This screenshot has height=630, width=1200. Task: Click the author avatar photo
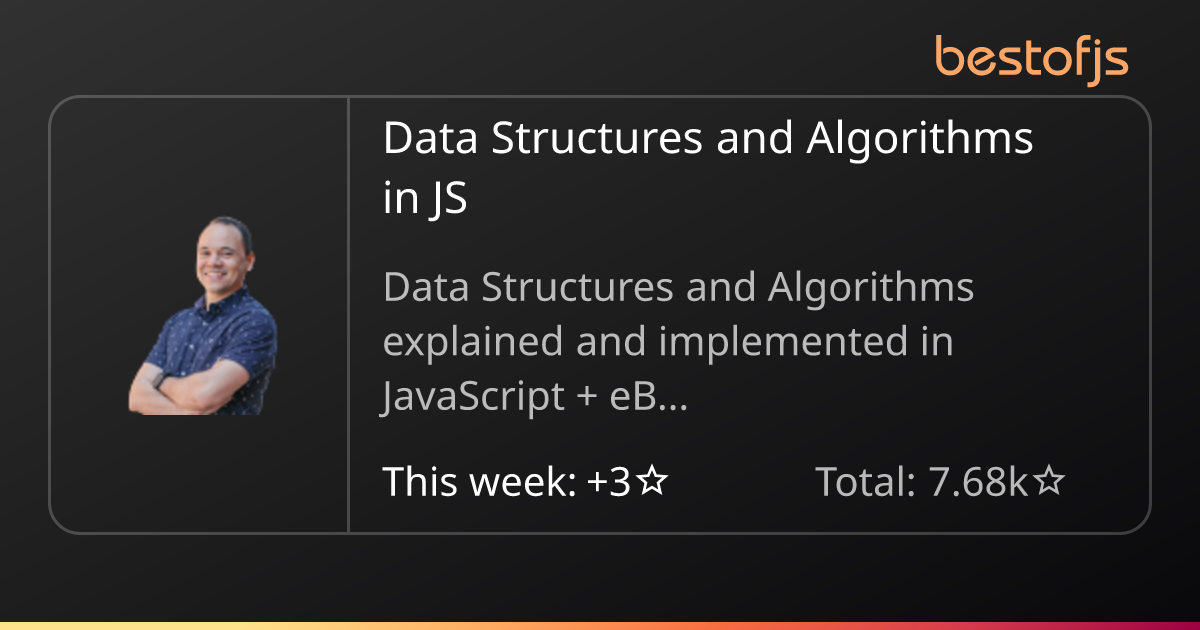coord(203,315)
